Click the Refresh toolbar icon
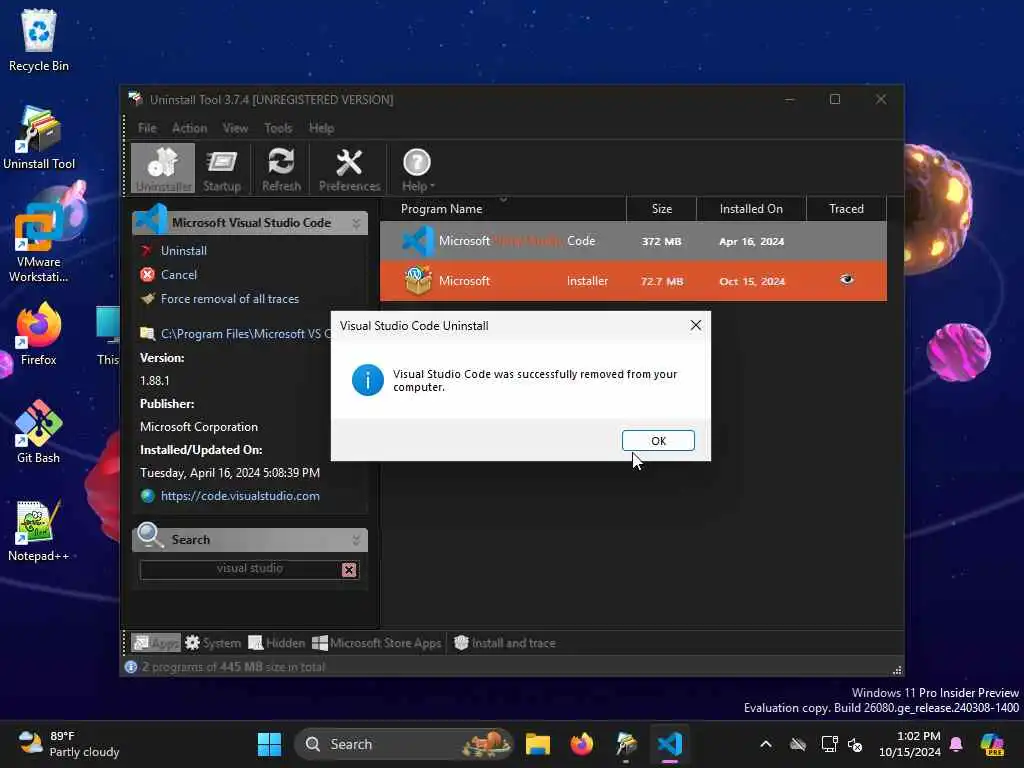Screen dimensions: 1024x768 (x=281, y=168)
